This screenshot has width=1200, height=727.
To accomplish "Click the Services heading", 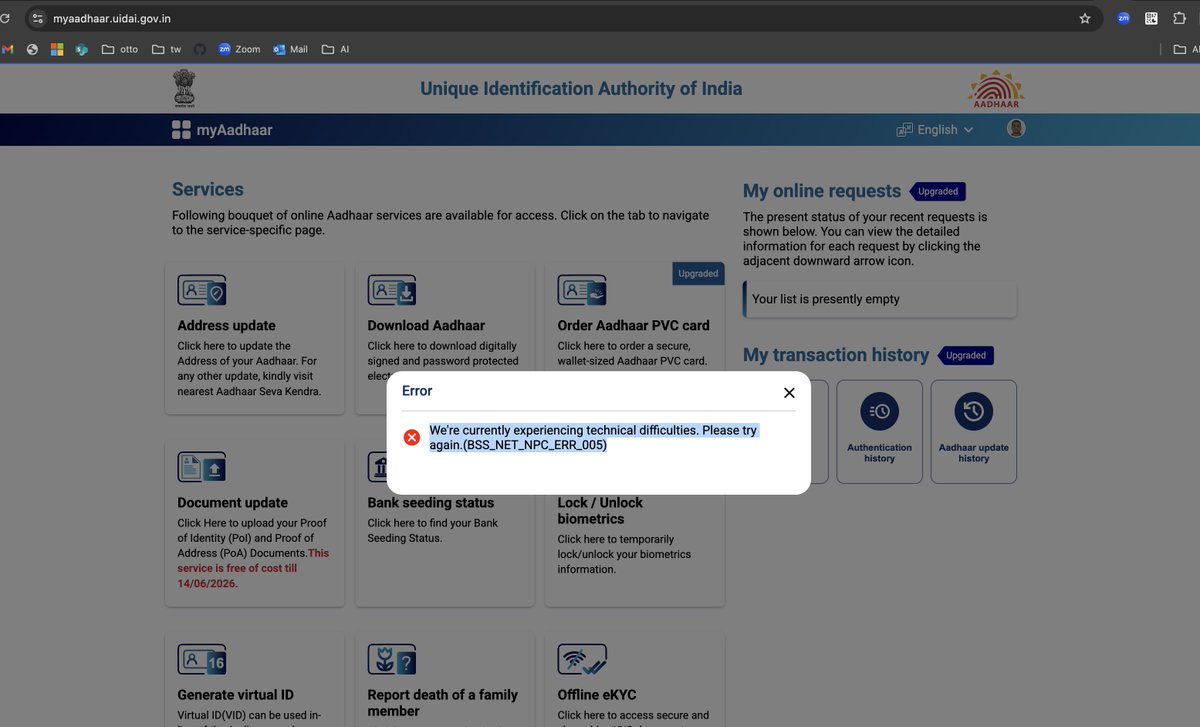I will point(208,189).
